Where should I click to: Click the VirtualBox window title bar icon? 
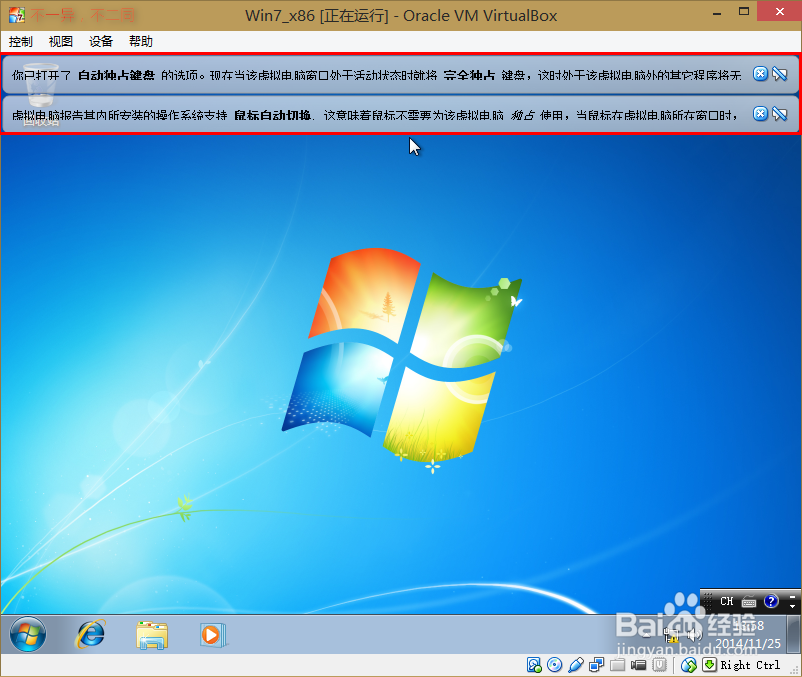[x=16, y=15]
